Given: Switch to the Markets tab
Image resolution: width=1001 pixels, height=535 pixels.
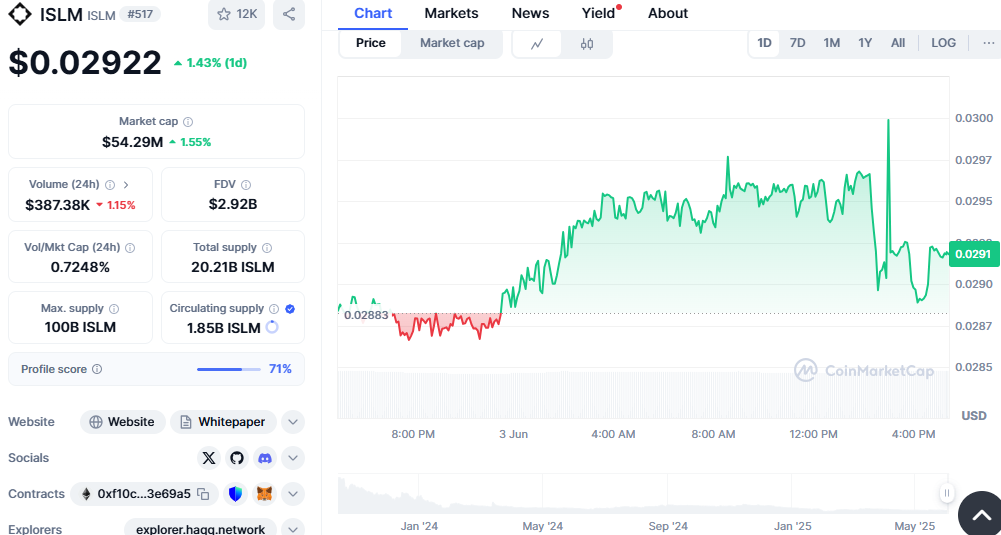Looking at the screenshot, I should (x=451, y=13).
